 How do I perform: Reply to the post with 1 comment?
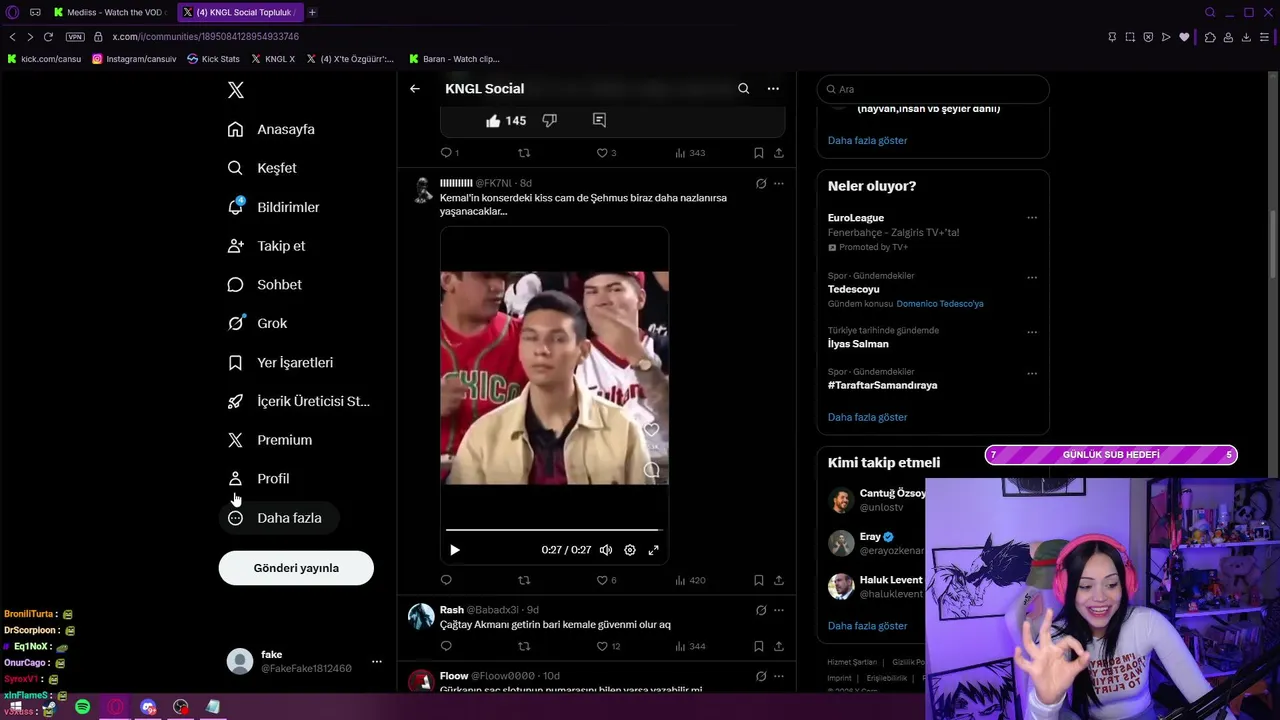tap(446, 153)
